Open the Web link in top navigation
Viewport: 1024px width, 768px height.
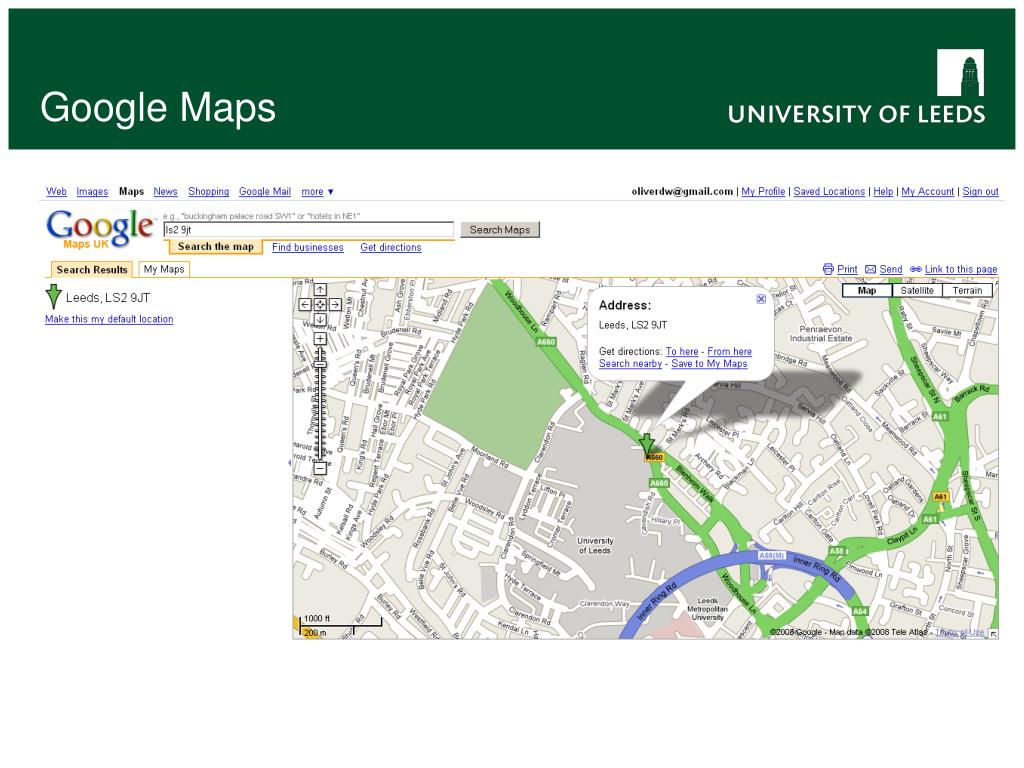pos(56,191)
